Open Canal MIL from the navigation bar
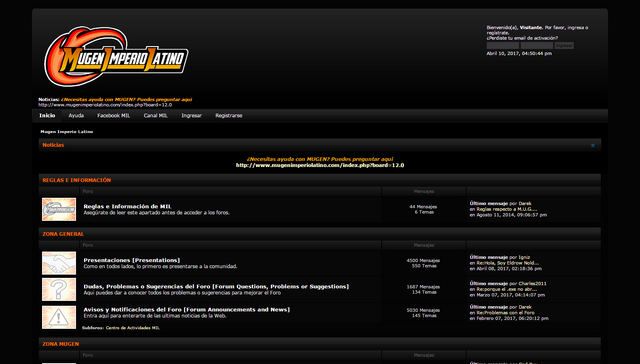Viewport: 640px width, 364px height. pyautogui.click(x=156, y=115)
